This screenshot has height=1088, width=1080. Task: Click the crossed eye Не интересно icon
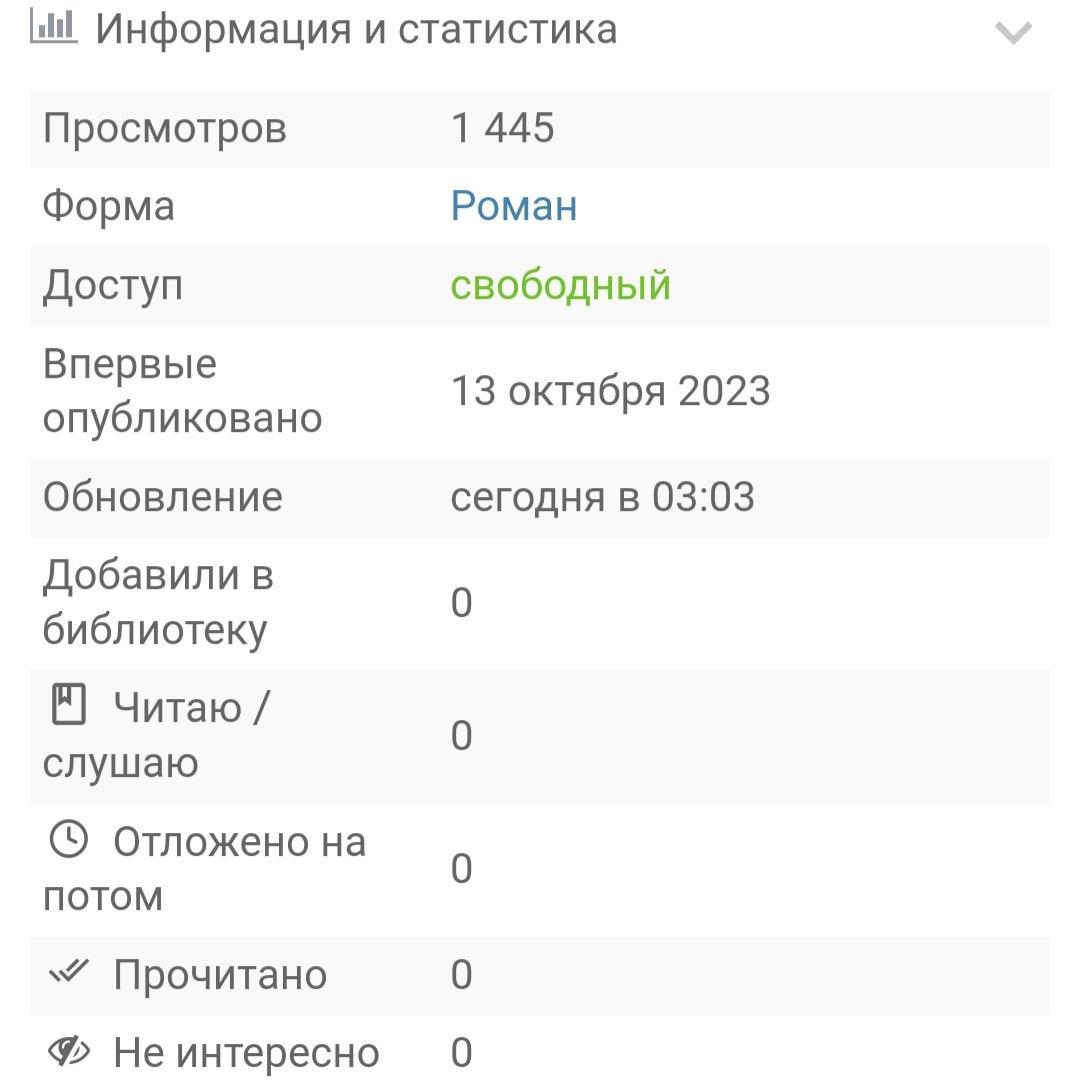[x=69, y=1051]
